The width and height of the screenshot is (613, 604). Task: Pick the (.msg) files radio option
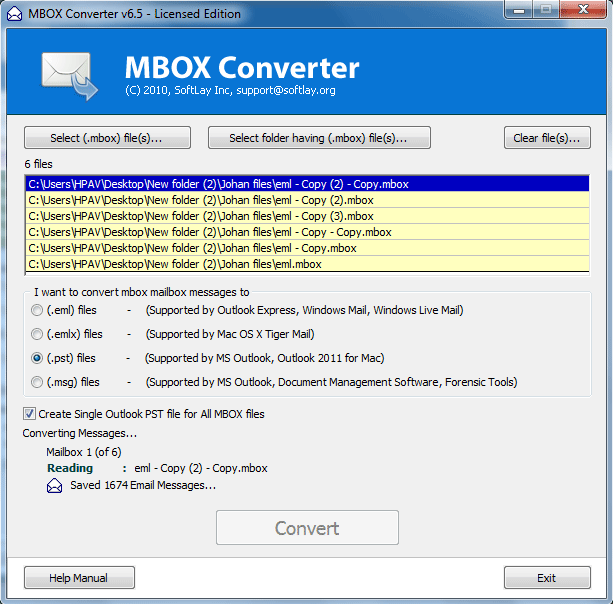pos(37,382)
